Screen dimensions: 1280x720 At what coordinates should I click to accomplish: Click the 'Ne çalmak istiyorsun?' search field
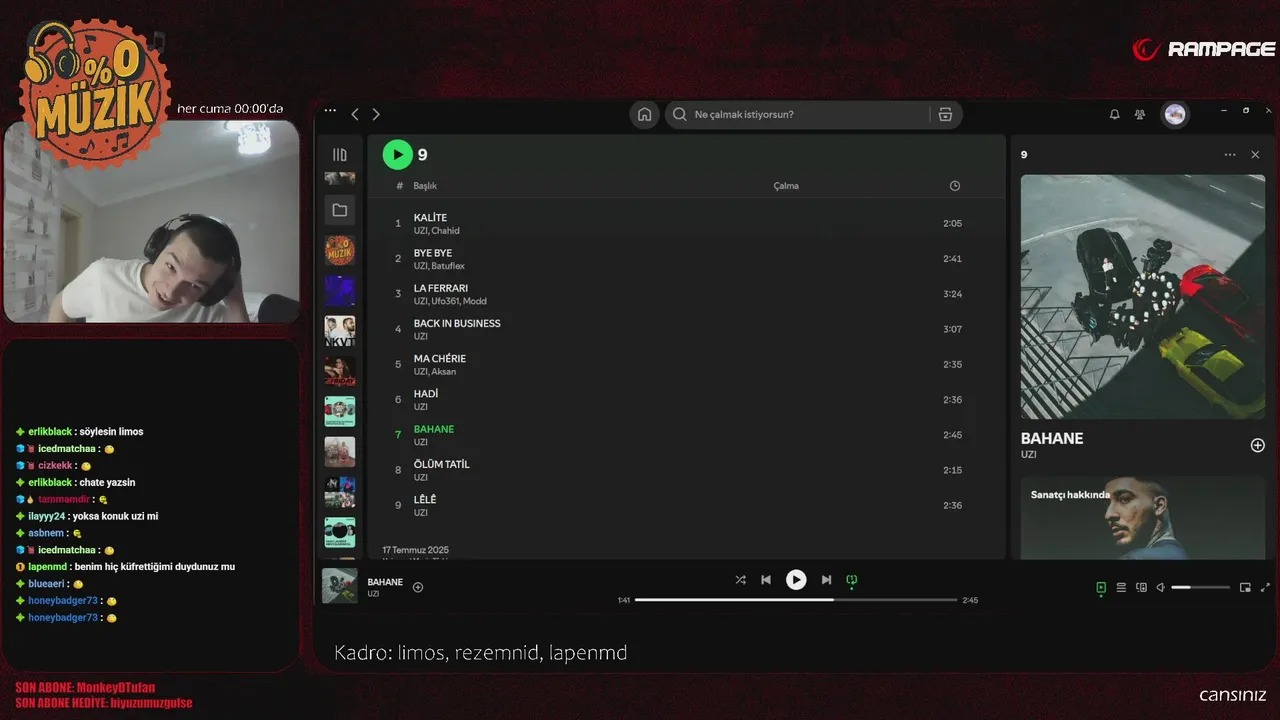tap(797, 114)
